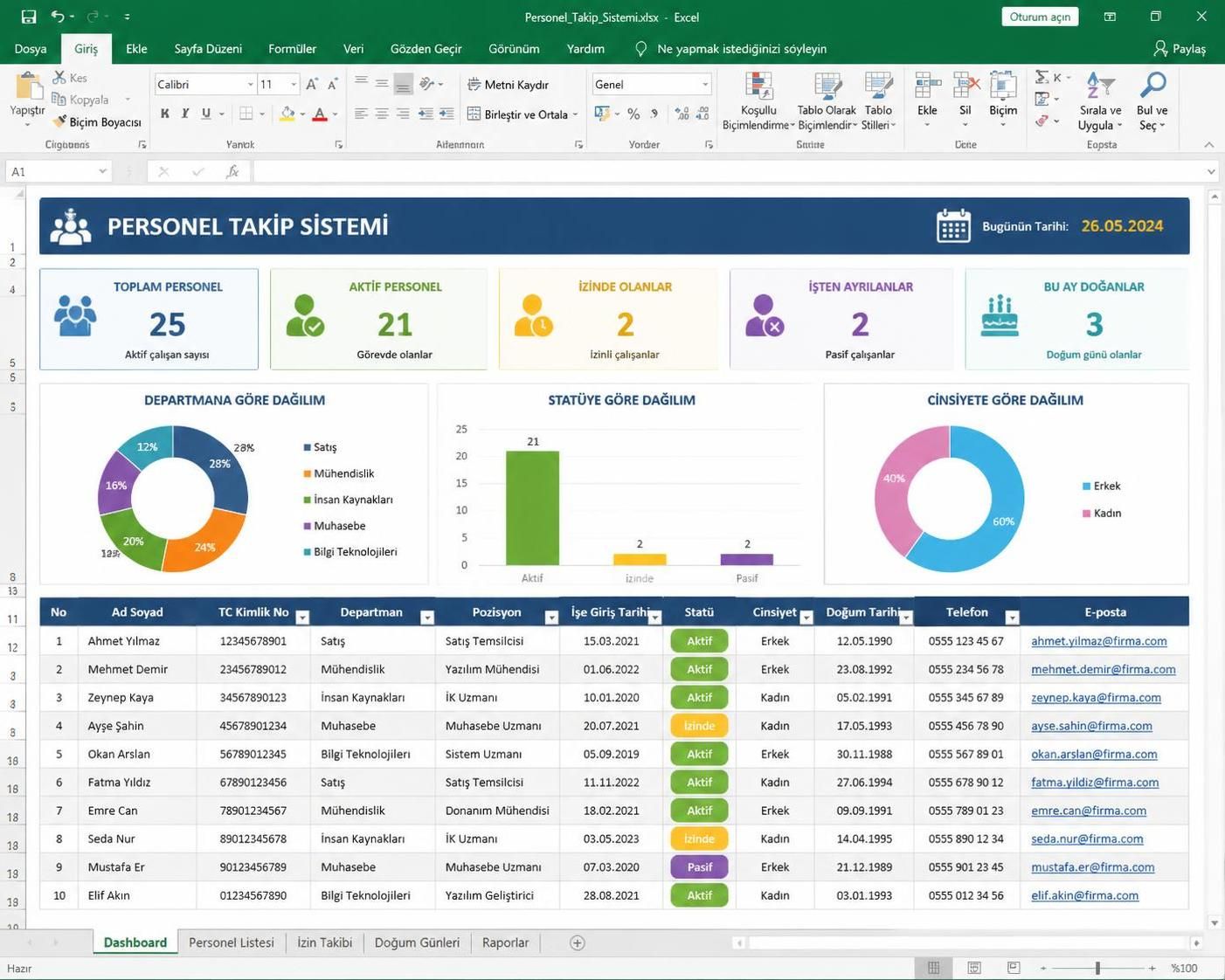
Task: Open the fill color picker arrow
Action: pyautogui.click(x=303, y=114)
